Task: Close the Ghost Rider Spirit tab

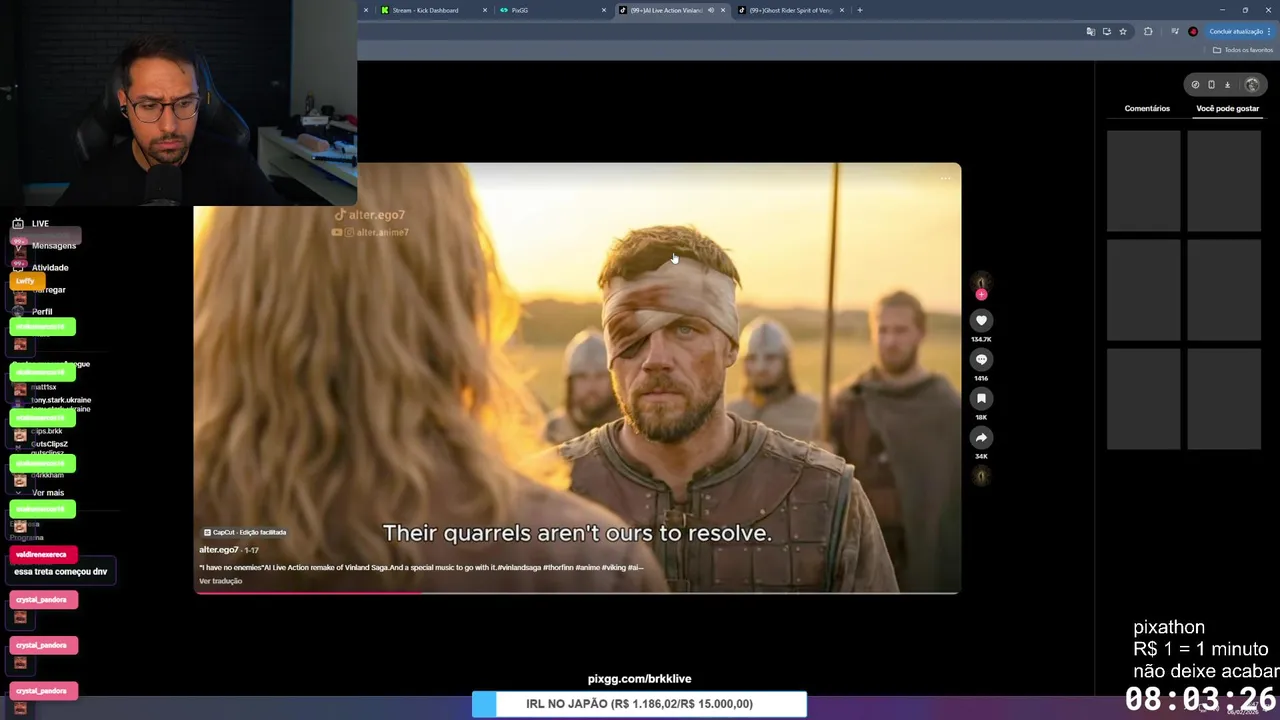Action: coord(842,10)
